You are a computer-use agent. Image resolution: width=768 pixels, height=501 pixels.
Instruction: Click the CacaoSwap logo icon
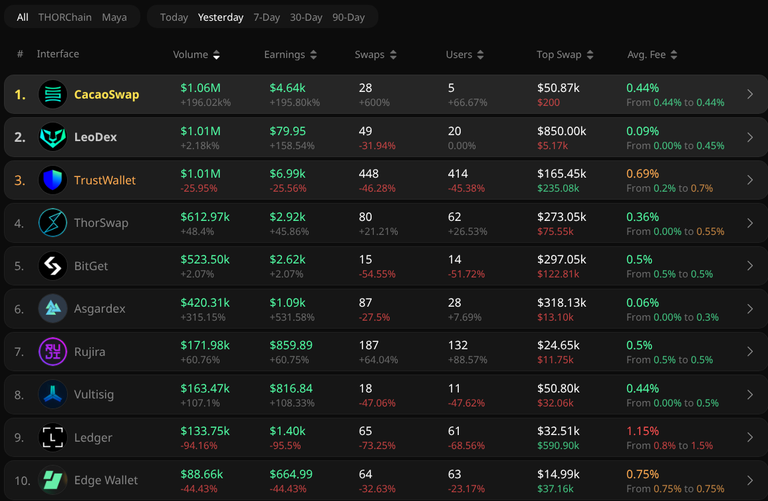[53, 94]
